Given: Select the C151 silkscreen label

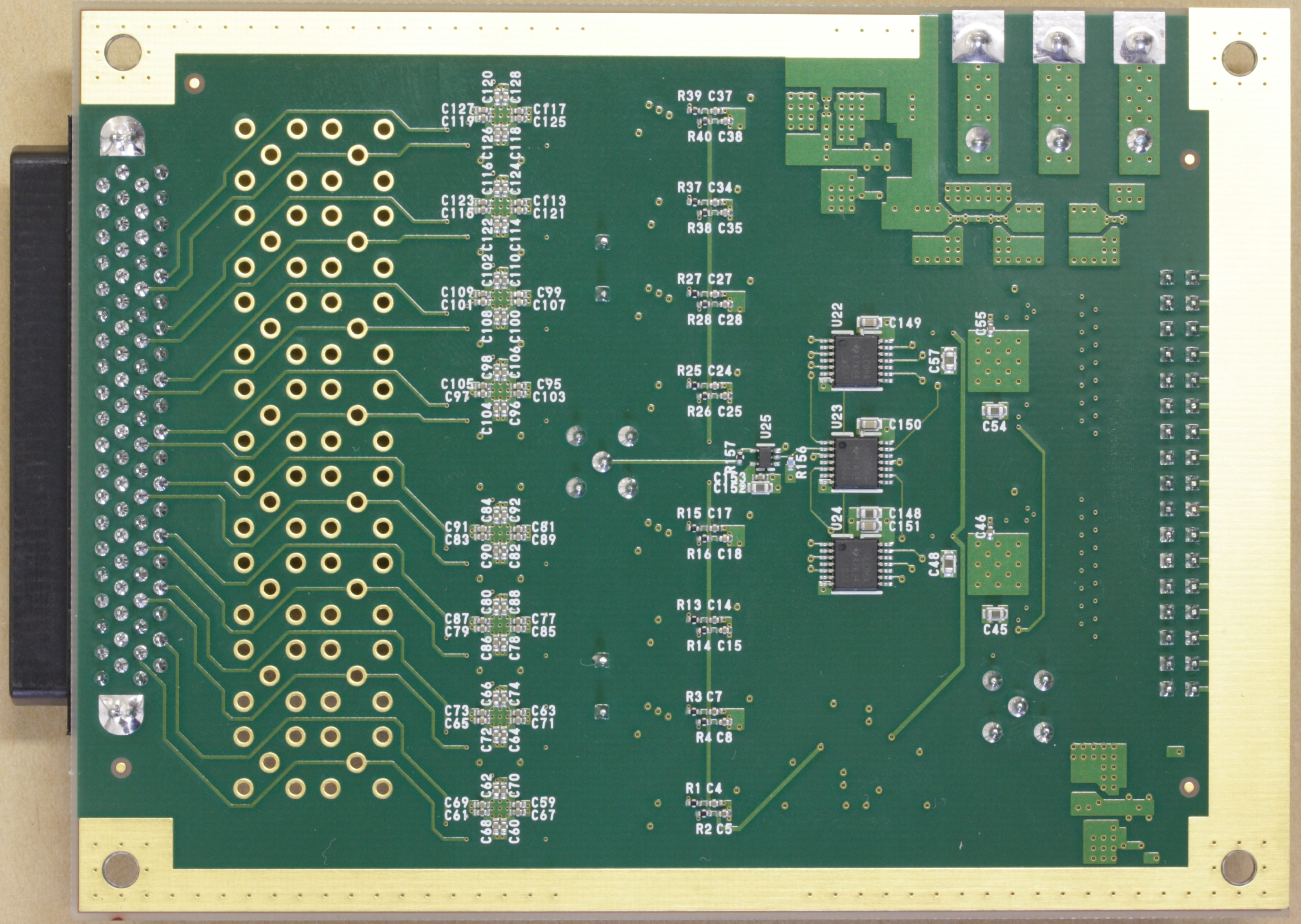Looking at the screenshot, I should (x=904, y=527).
